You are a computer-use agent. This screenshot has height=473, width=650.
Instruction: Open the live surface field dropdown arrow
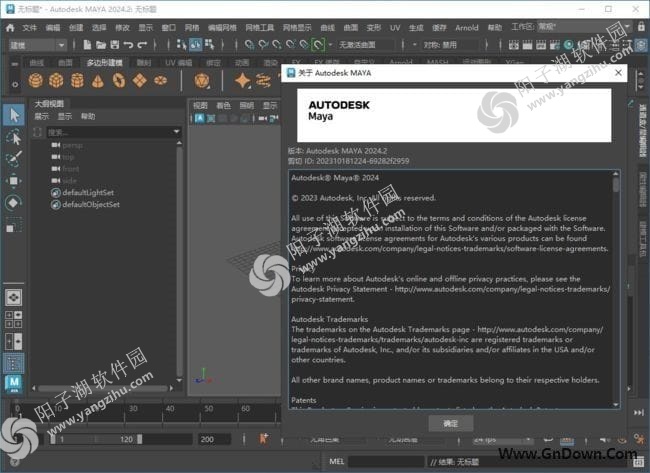330,44
